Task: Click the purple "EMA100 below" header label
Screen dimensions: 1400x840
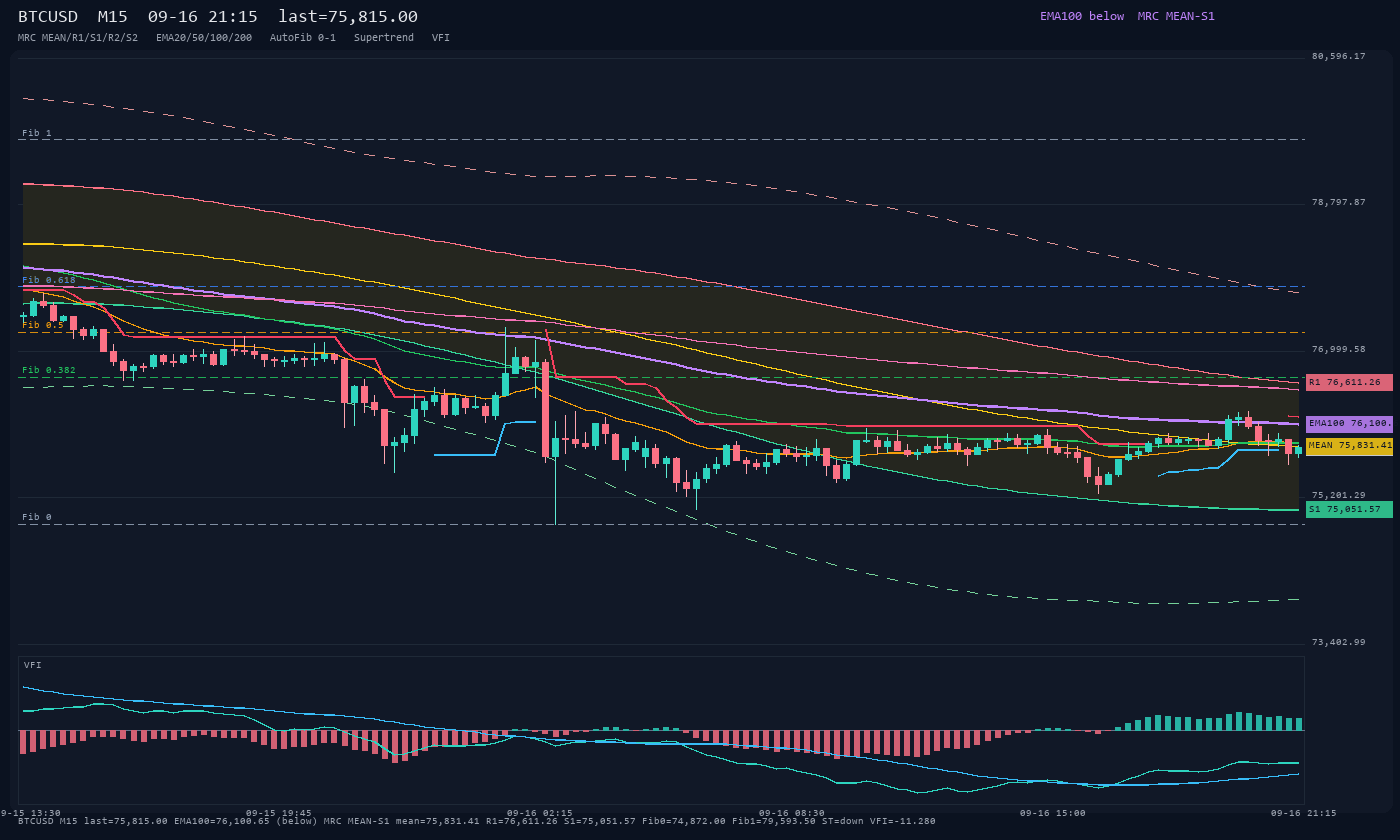Action: coord(1082,16)
